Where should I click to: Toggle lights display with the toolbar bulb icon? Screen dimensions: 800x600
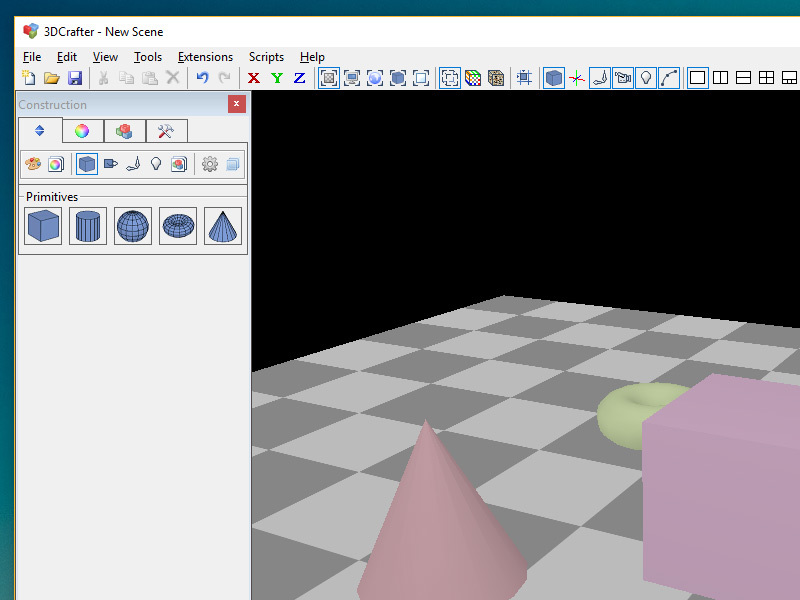coord(646,78)
